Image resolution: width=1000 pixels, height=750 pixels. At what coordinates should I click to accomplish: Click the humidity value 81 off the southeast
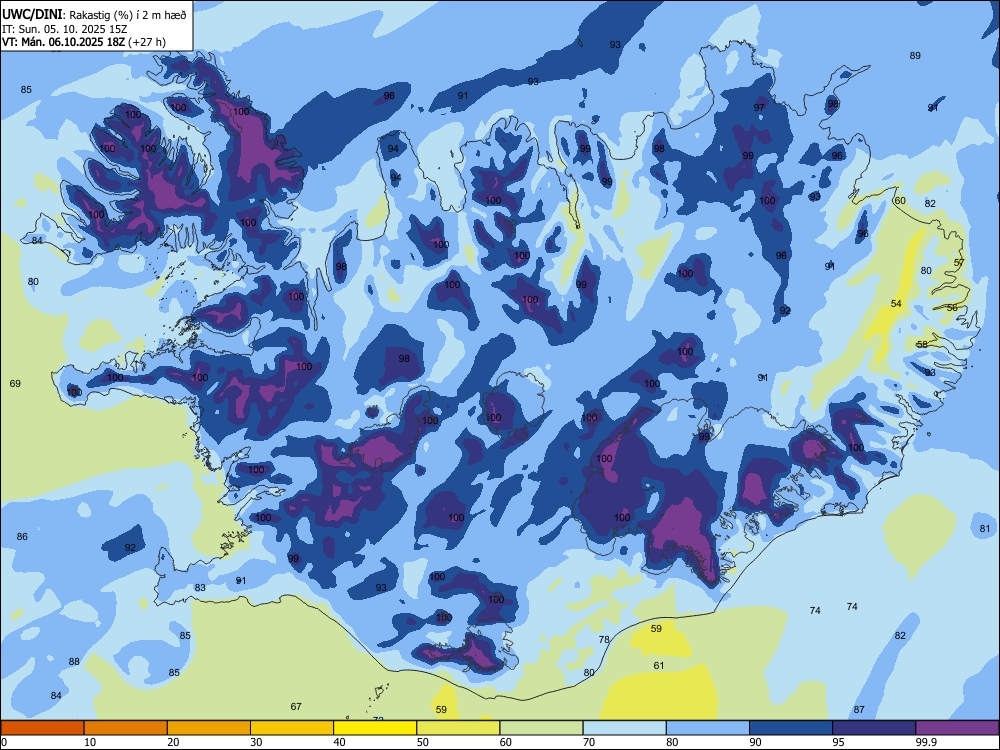(985, 528)
